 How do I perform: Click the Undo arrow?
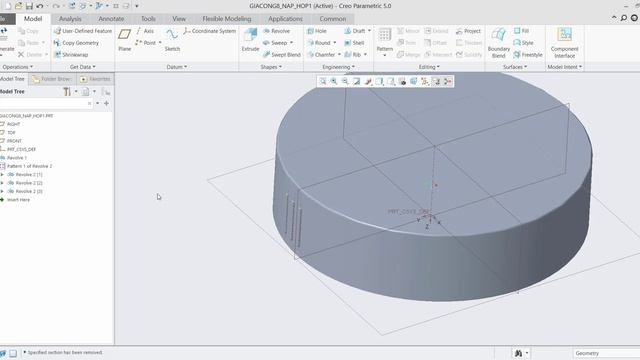click(x=40, y=6)
